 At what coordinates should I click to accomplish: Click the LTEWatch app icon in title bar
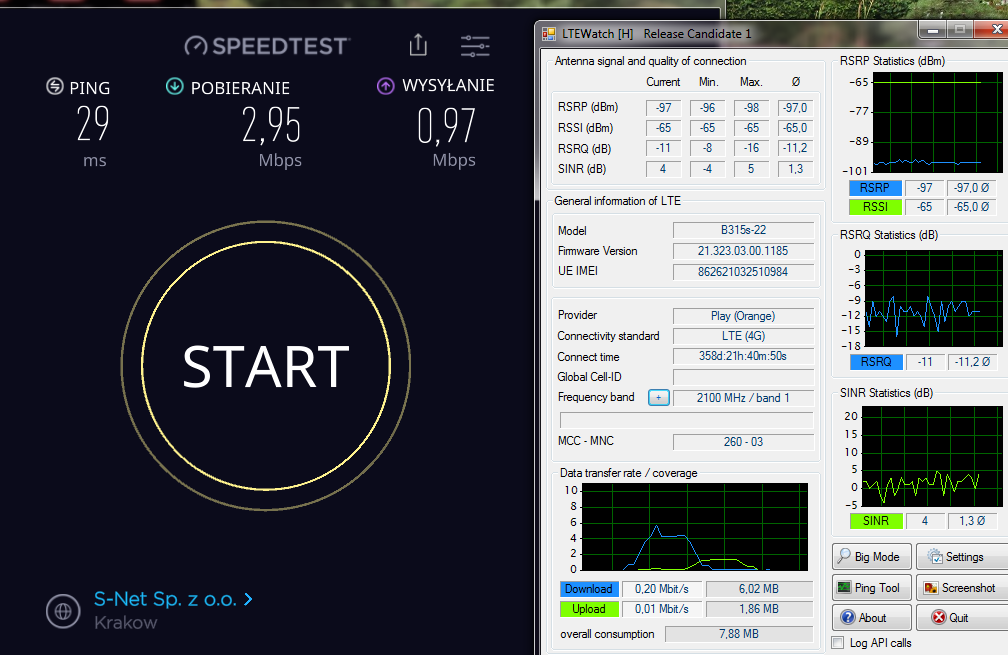pos(548,33)
